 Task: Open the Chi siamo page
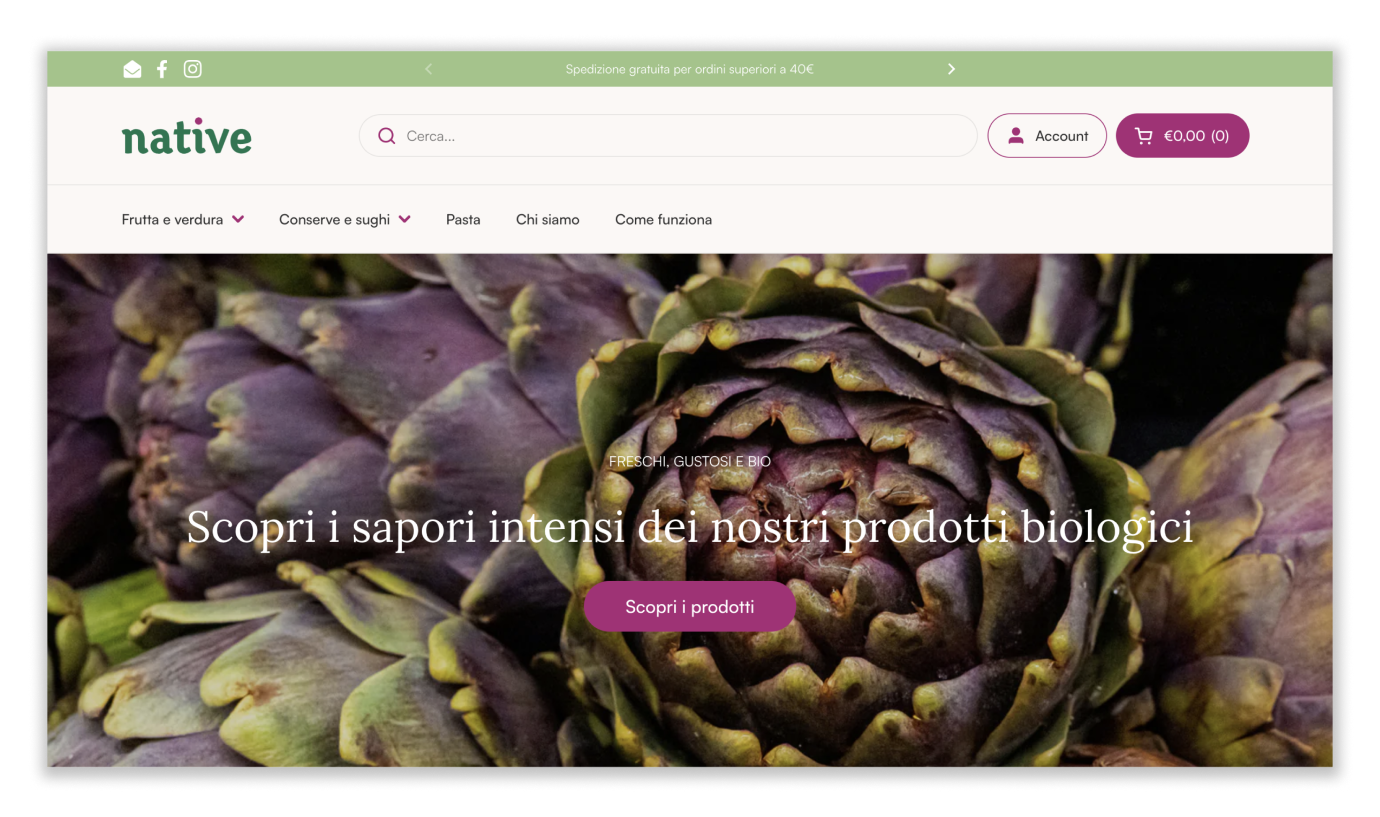[548, 219]
